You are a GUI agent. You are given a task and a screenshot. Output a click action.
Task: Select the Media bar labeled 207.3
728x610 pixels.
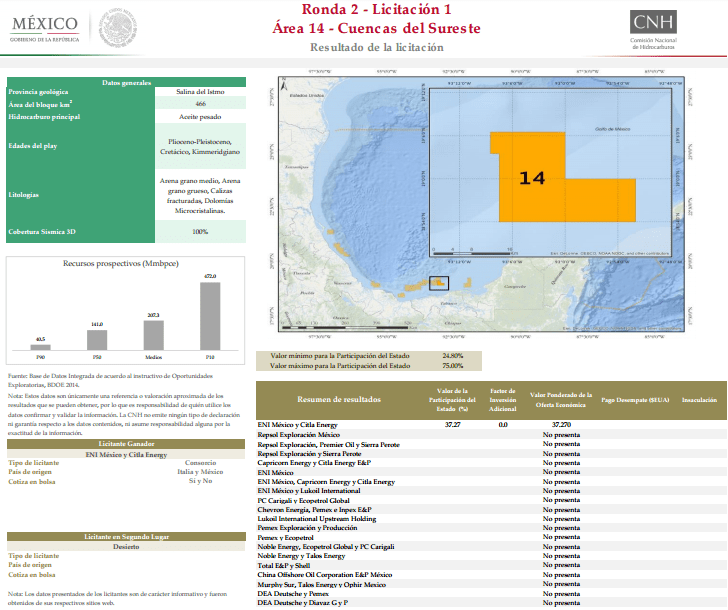tap(154, 335)
